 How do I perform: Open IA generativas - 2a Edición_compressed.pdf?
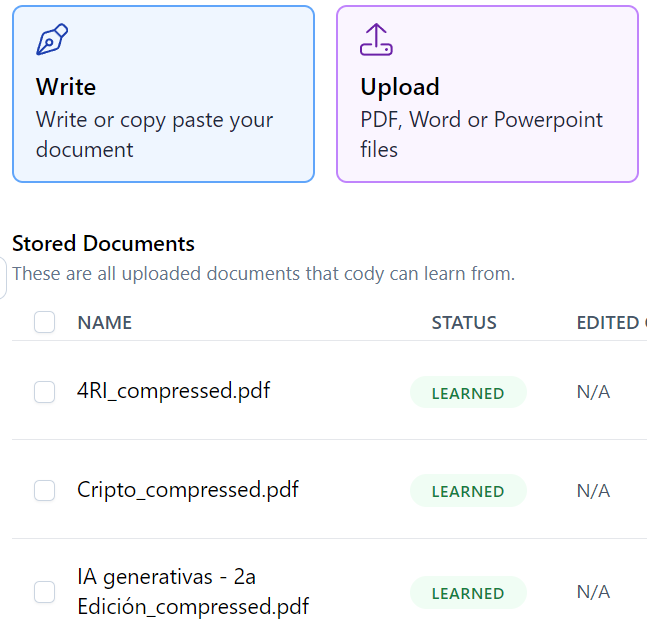(193, 592)
